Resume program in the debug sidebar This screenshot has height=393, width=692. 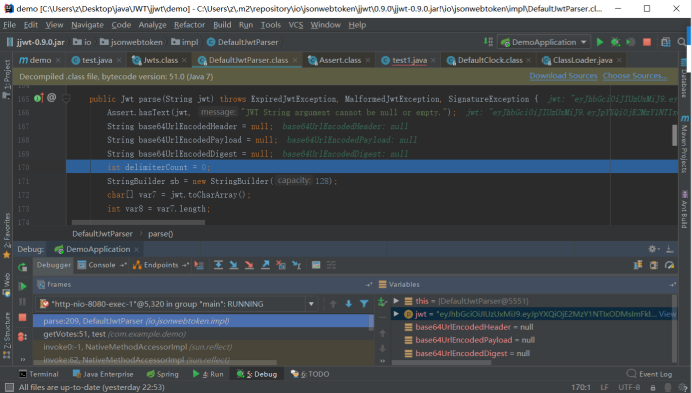coord(22,286)
